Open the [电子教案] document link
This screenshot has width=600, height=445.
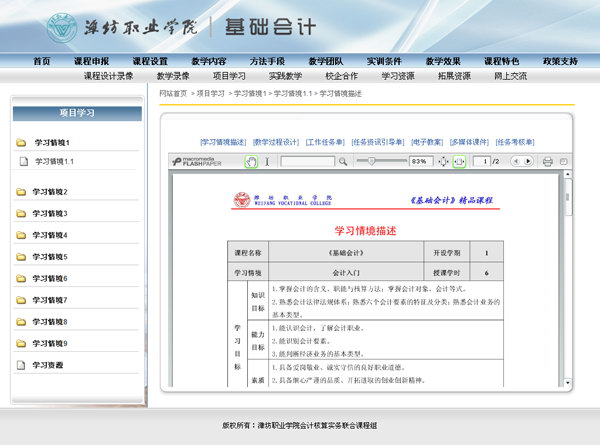coord(427,142)
